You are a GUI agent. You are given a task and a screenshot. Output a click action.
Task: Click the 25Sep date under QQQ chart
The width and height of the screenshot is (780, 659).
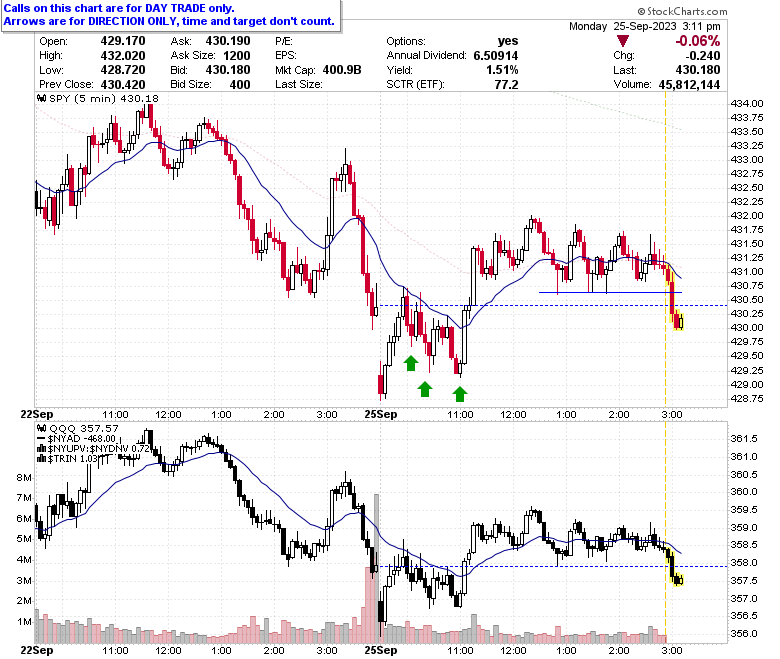[x=381, y=651]
